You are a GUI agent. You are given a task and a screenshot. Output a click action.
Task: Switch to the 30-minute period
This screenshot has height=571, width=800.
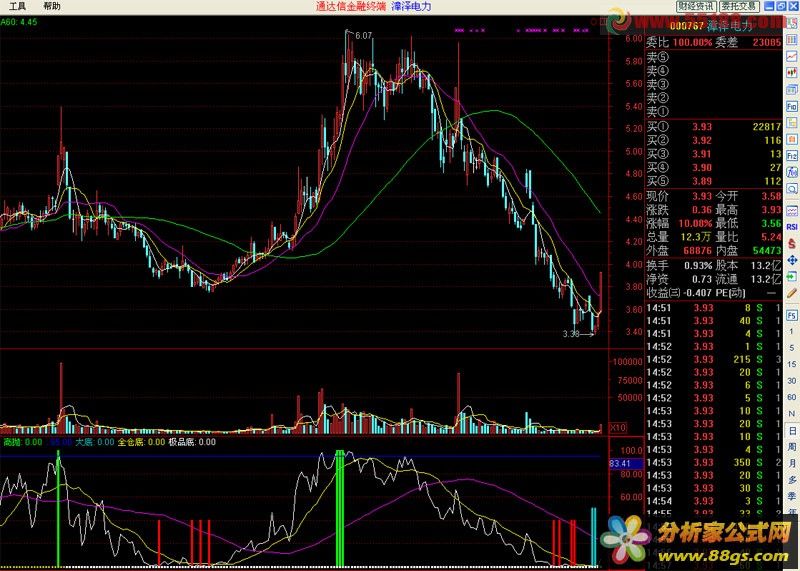tap(792, 381)
